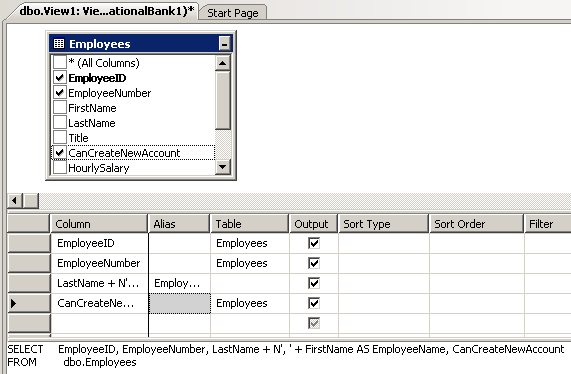
Task: Toggle Output for EmployeeID grid row
Action: [314, 243]
